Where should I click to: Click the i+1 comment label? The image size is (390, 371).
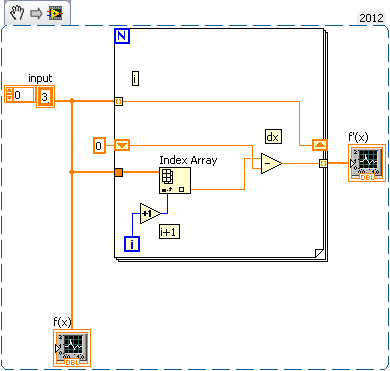point(169,231)
